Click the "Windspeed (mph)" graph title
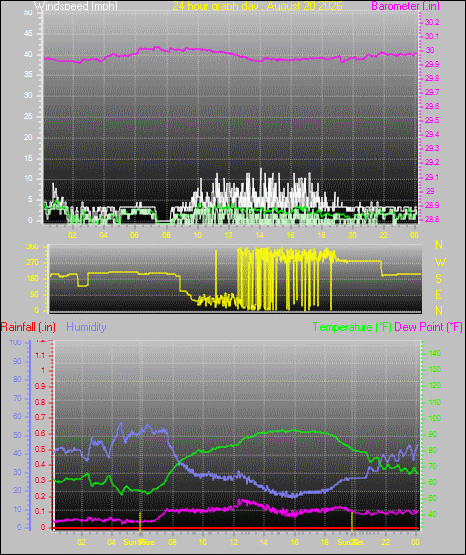 tap(76, 6)
